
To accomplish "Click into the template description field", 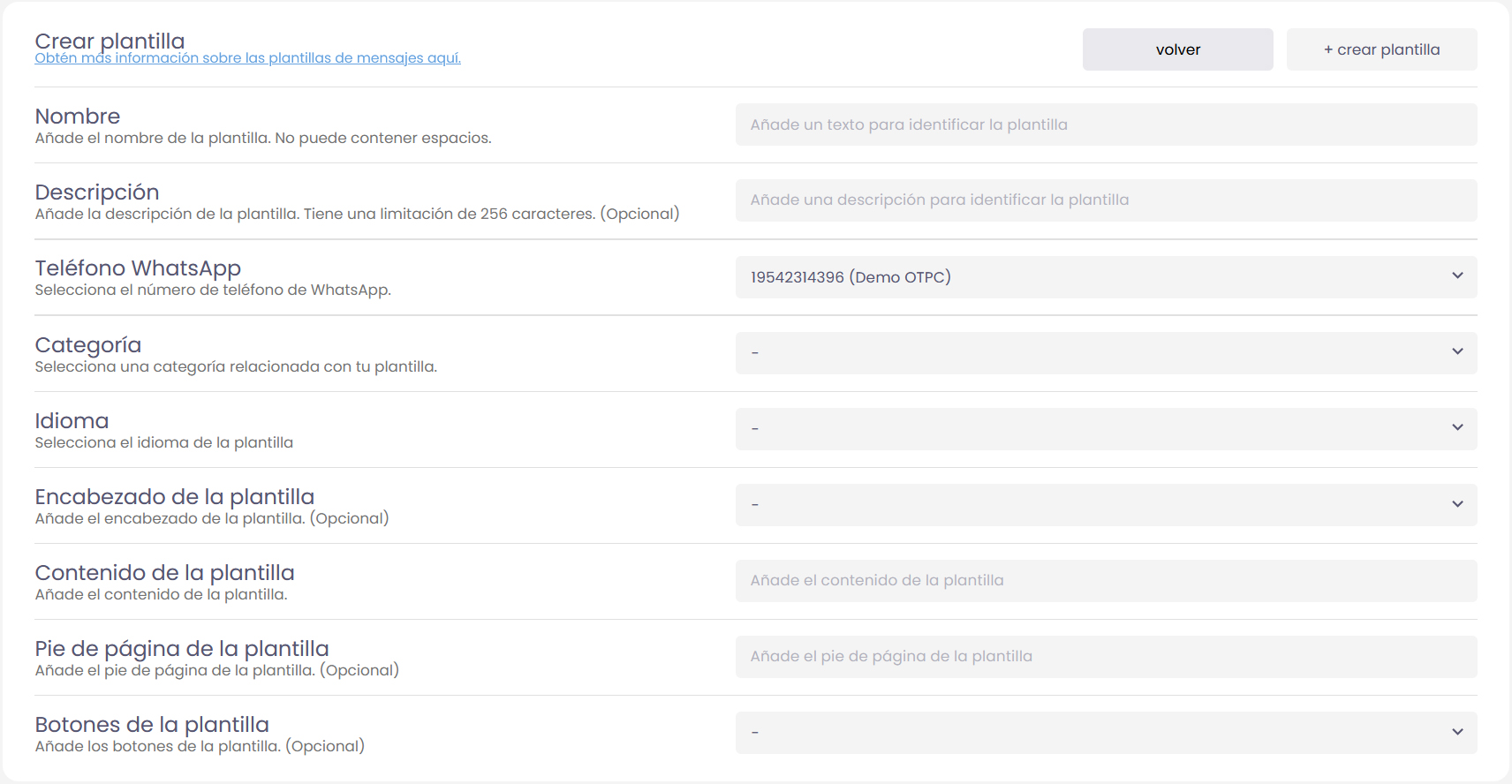I will 1106,200.
